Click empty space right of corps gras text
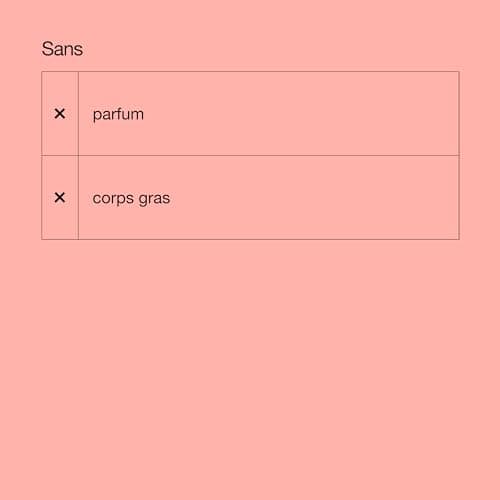Screen dimensions: 500x500 point(313,198)
